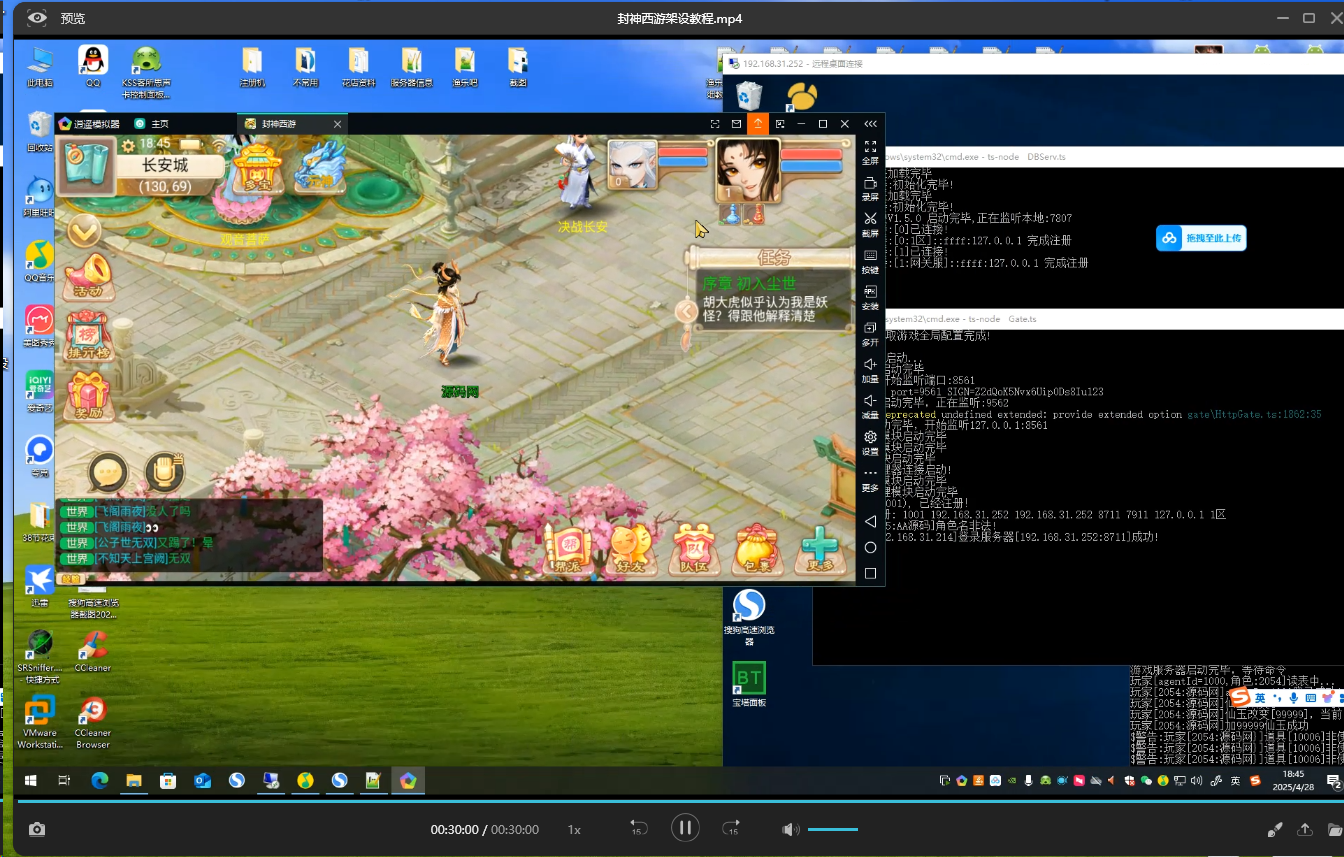Open the 好友 friends icon

[632, 549]
